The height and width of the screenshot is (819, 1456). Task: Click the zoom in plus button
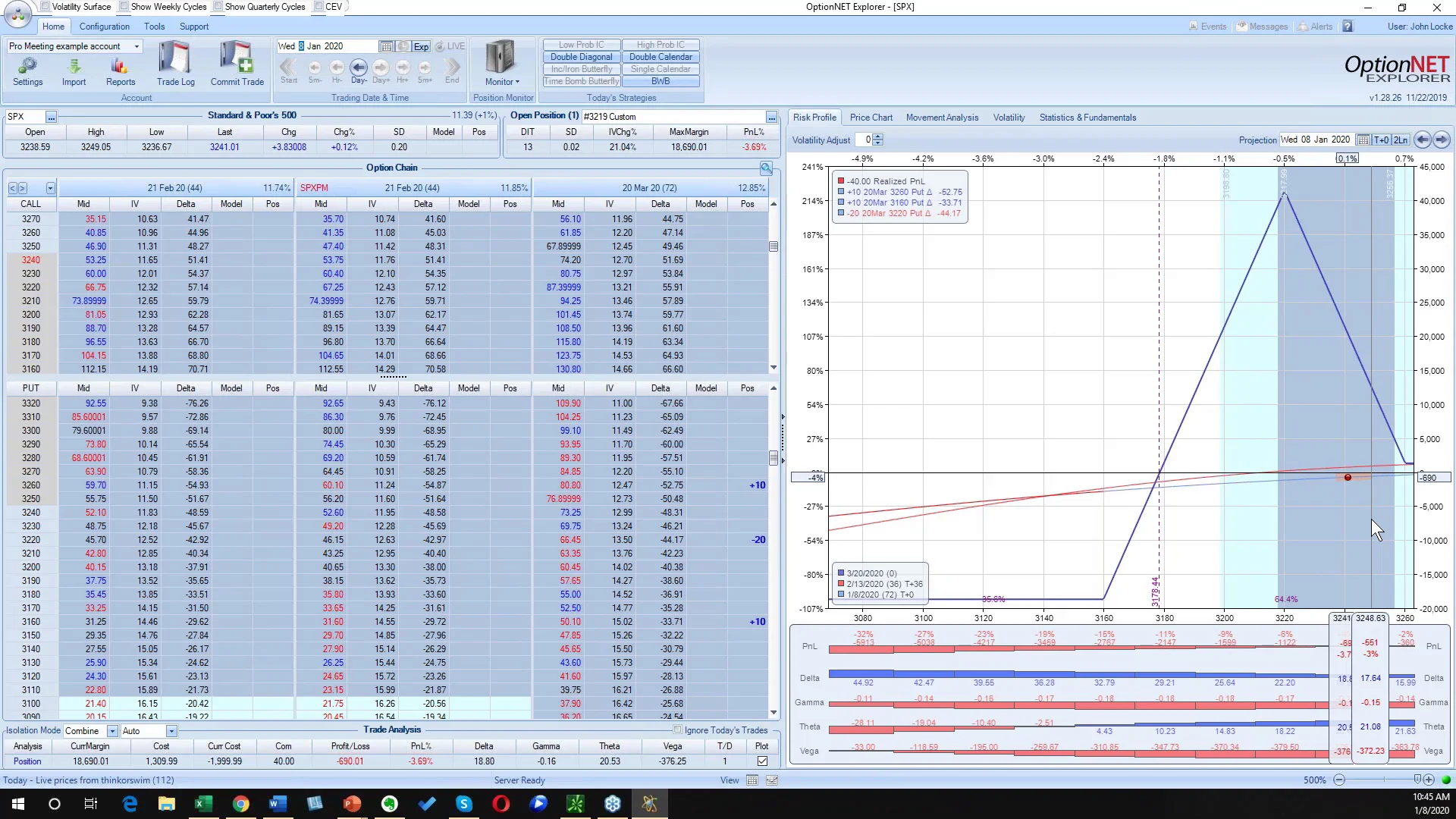pyautogui.click(x=1429, y=780)
